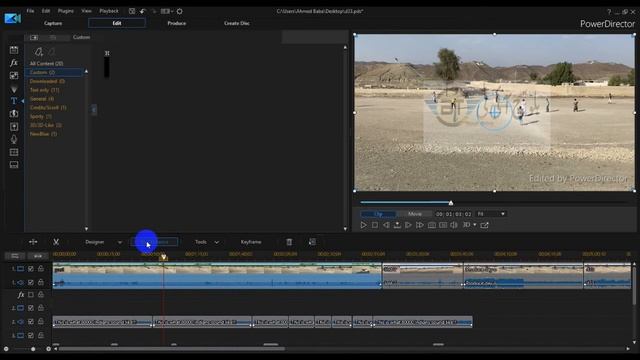Play the preview
Screen dimensions: 640x360
364,225
